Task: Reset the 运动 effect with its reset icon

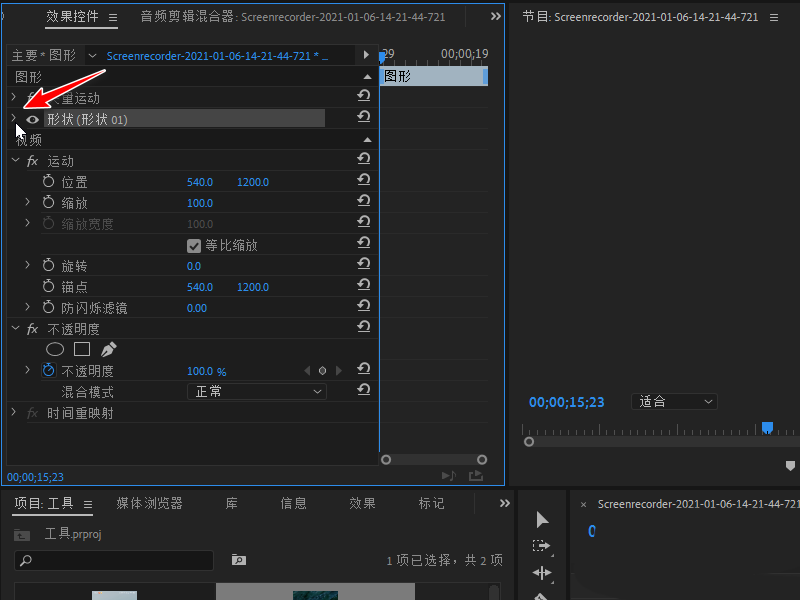Action: [363, 160]
